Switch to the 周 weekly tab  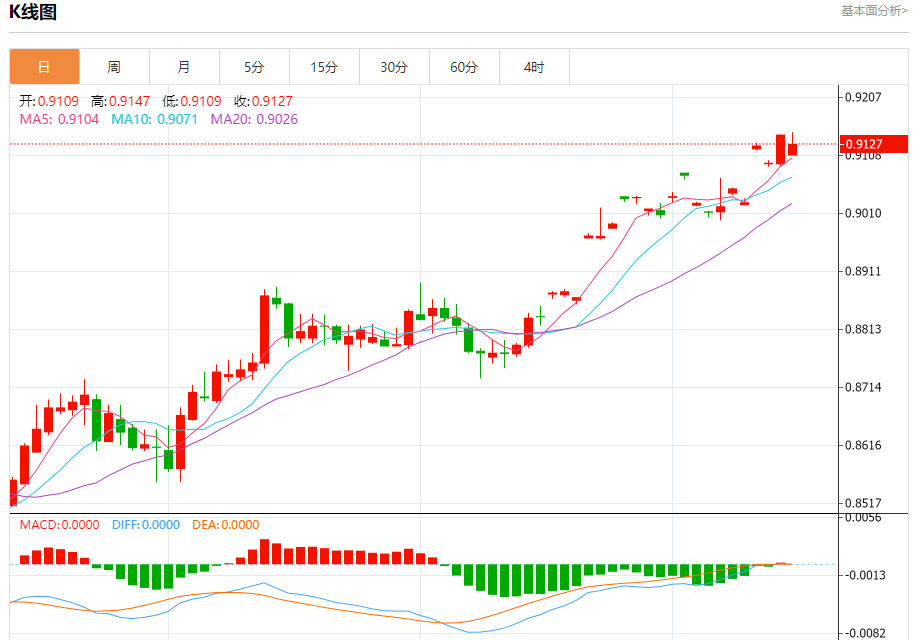pos(114,67)
